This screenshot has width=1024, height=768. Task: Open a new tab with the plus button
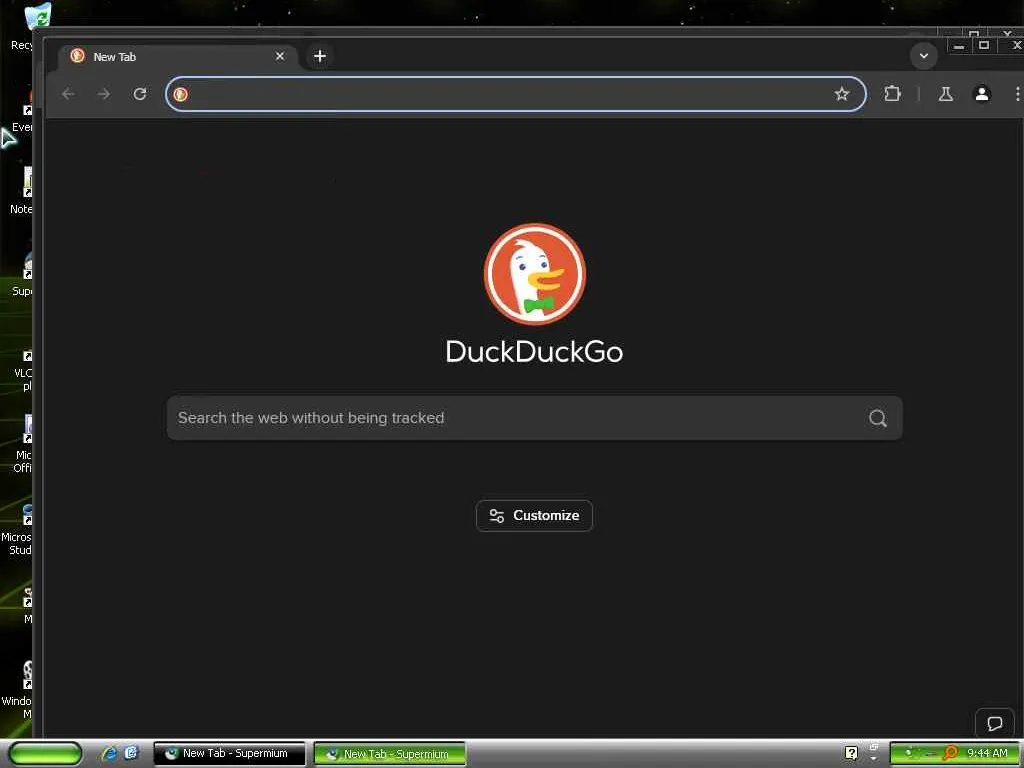coord(319,56)
